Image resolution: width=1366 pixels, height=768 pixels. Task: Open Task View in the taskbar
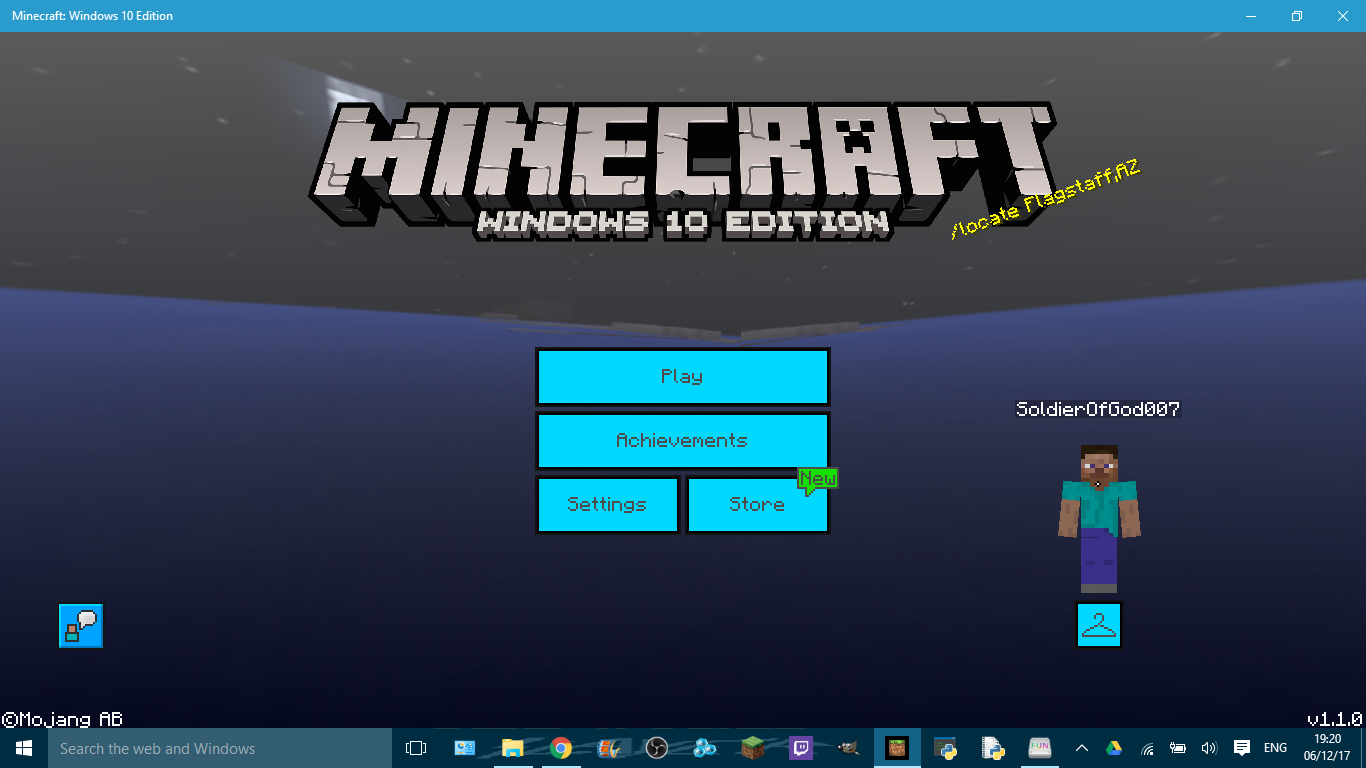coord(416,748)
